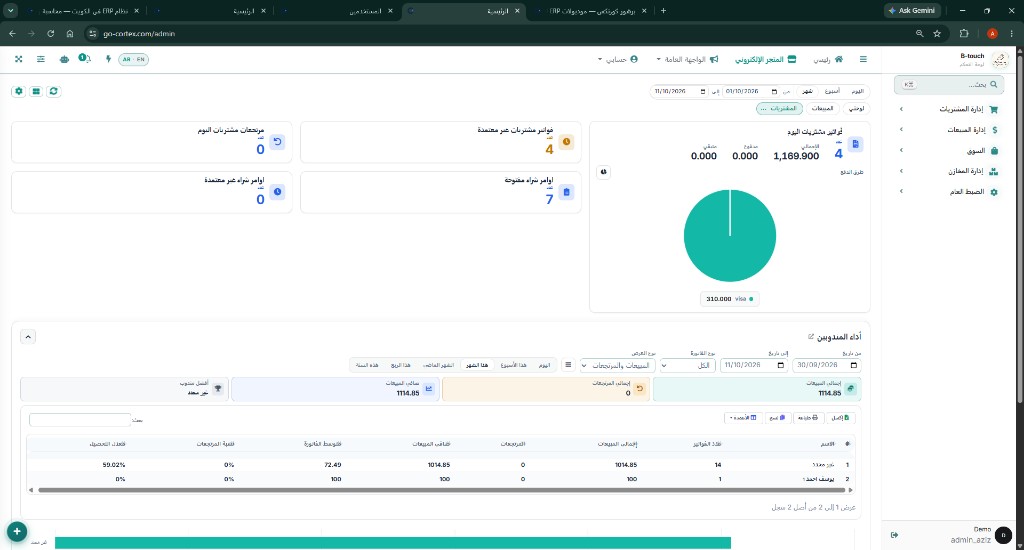Collapse the أداء المندوبين panel chevron

point(27,337)
